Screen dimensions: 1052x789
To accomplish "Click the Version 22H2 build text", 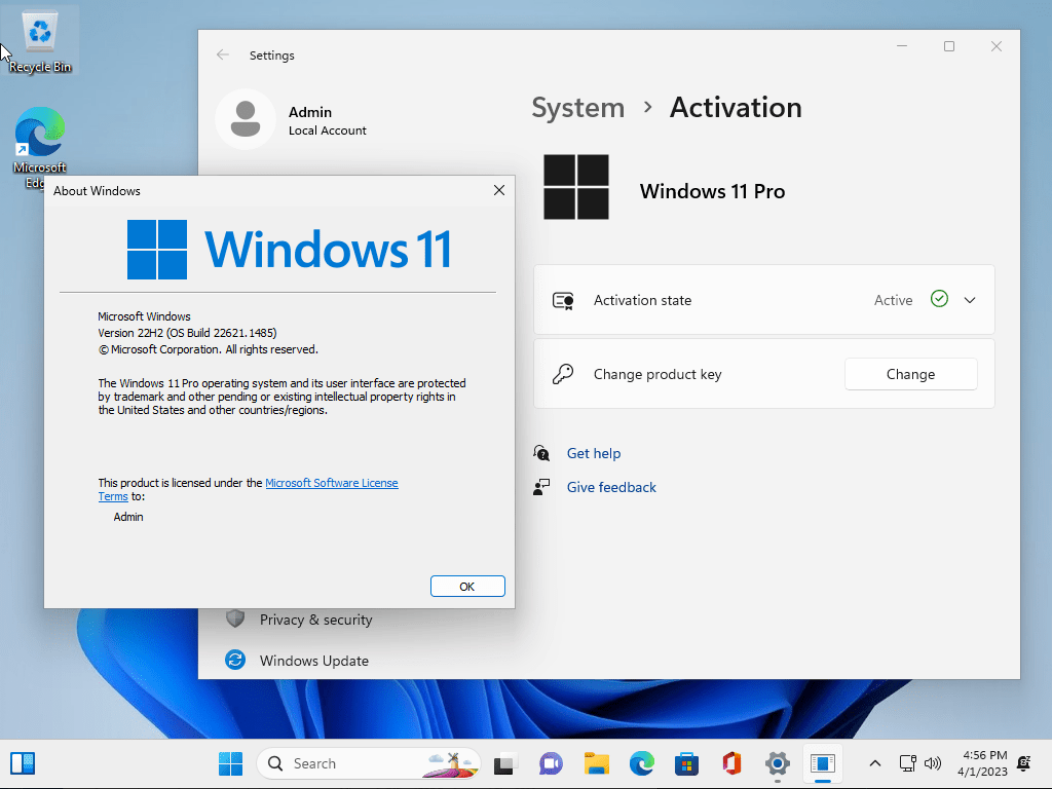I will coord(187,333).
